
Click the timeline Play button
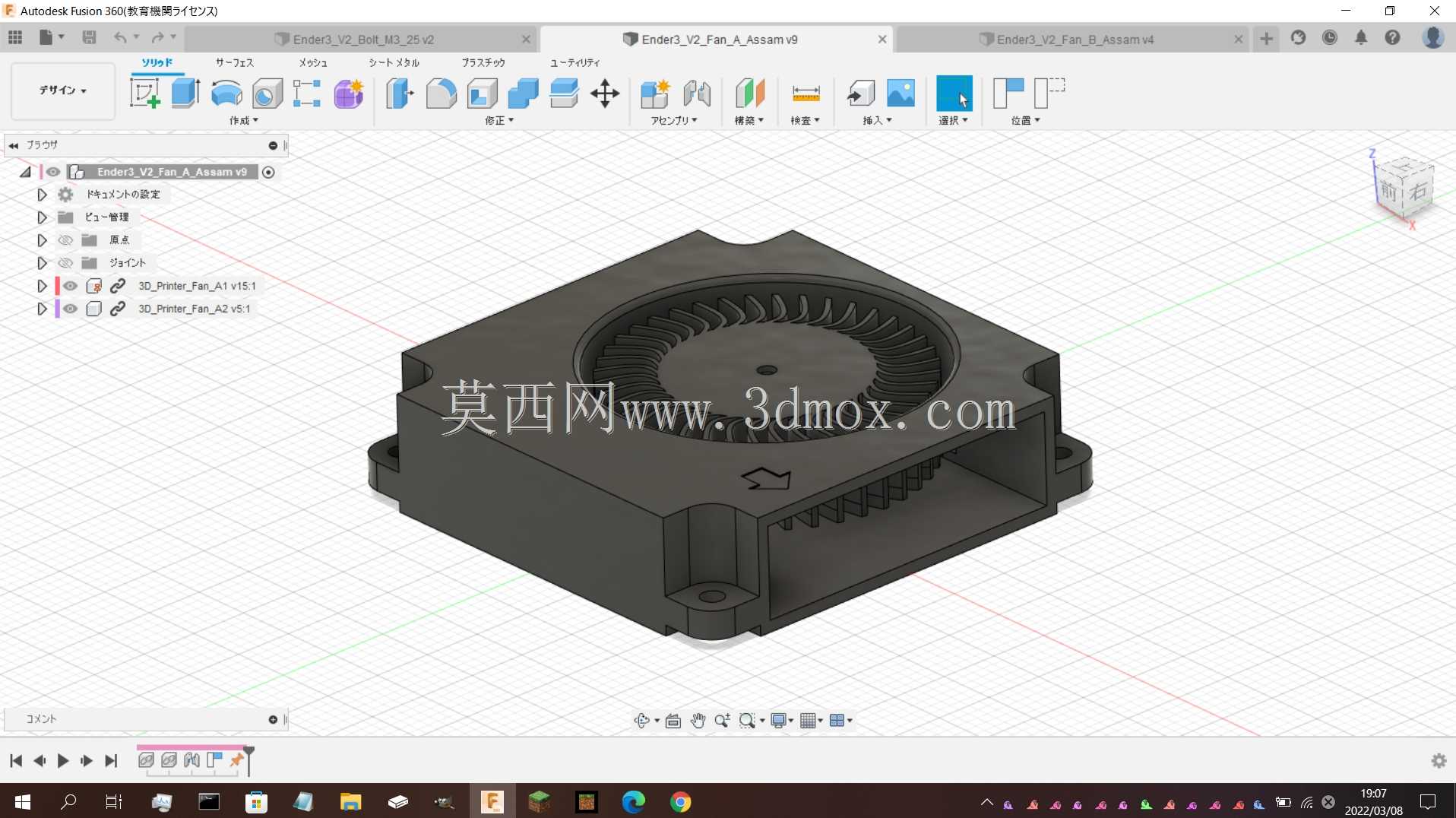click(x=63, y=761)
